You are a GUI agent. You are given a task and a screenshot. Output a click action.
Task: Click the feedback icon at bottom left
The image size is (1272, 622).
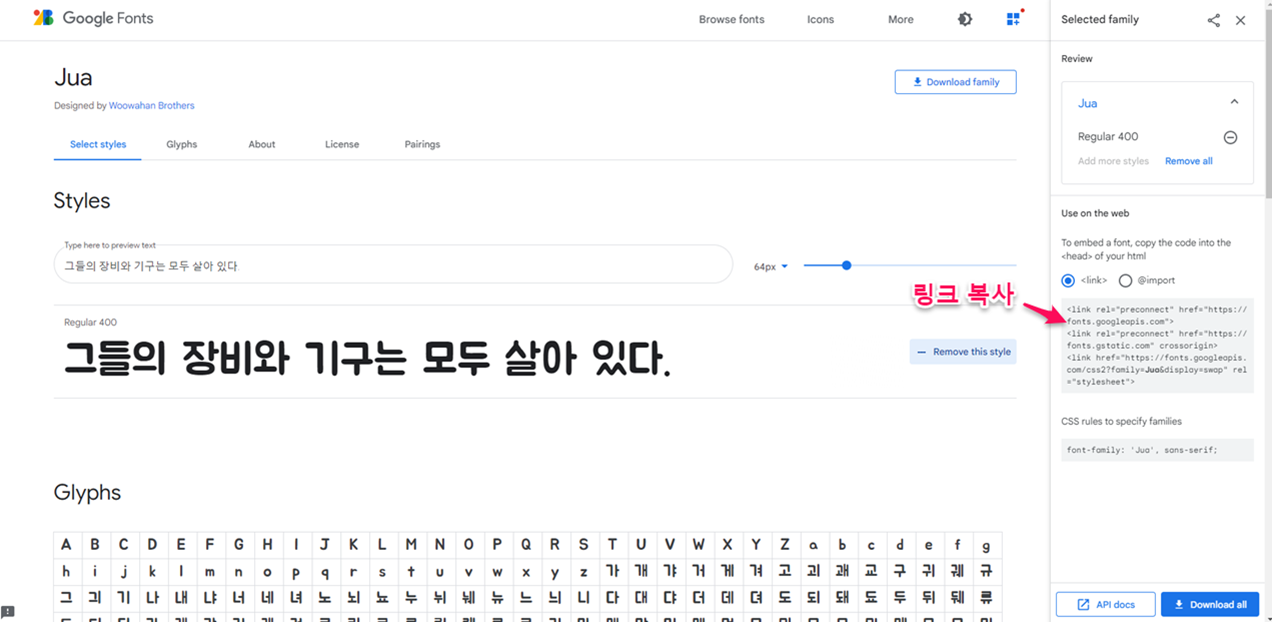coord(8,612)
